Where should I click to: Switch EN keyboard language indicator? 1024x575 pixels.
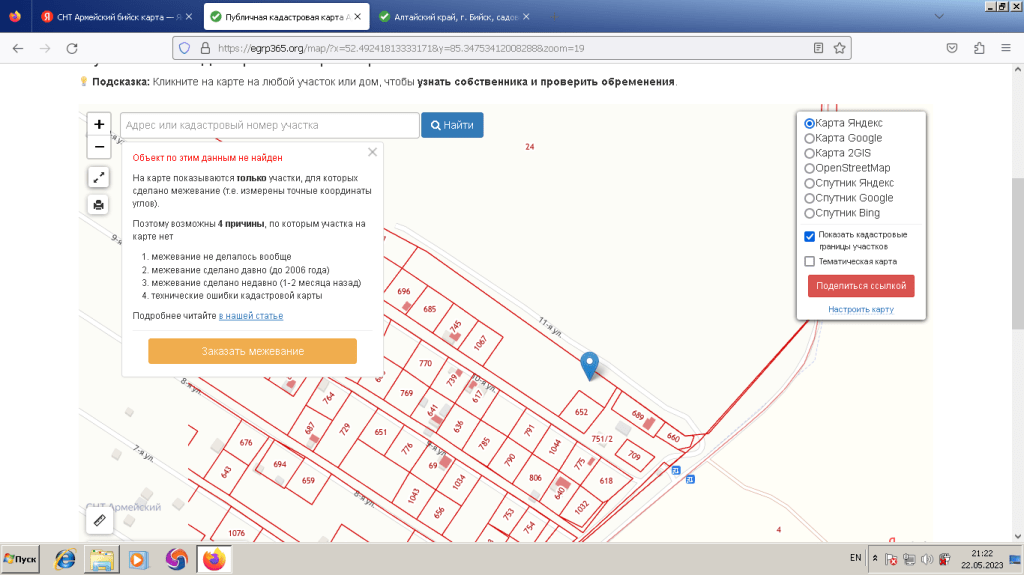point(856,558)
